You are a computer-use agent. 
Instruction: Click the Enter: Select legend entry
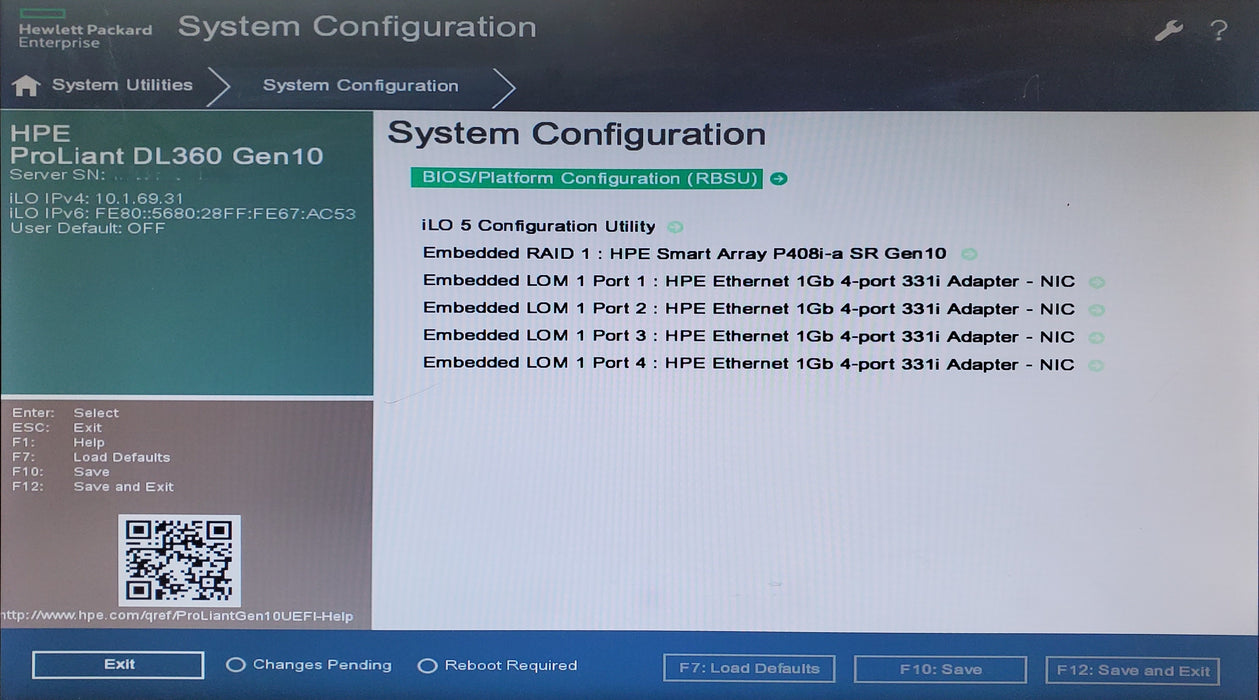coord(65,413)
